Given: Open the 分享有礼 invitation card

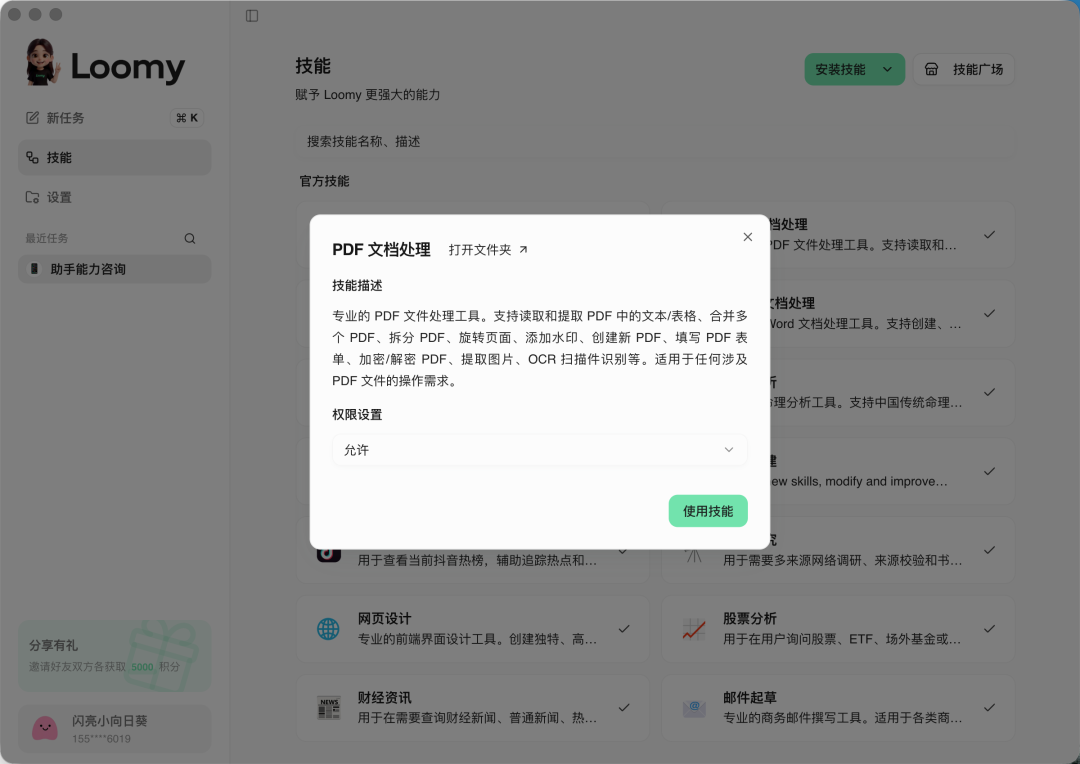Looking at the screenshot, I should click(x=114, y=655).
